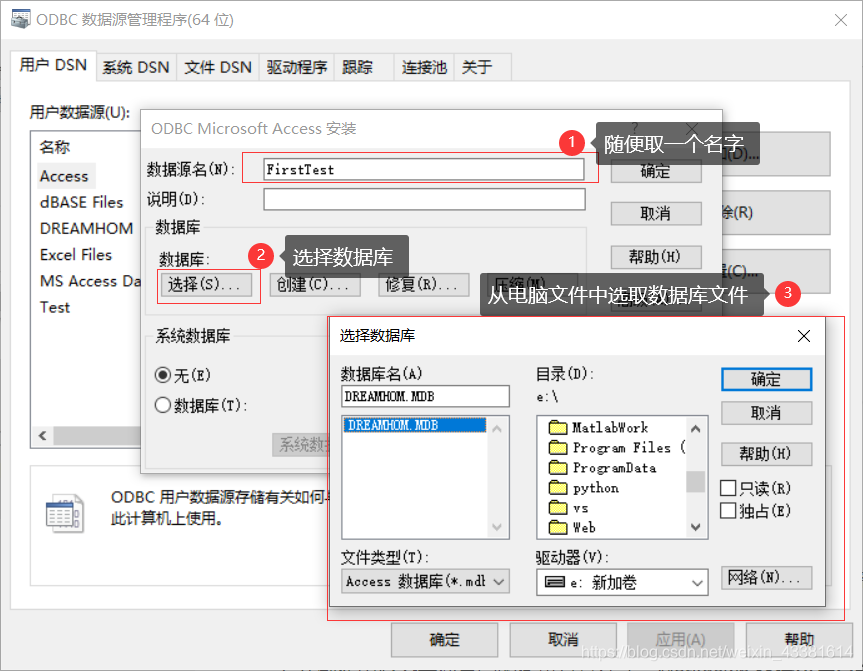This screenshot has height=671, width=863.
Task: Enable the 只读(R) checkbox
Action: click(x=728, y=488)
